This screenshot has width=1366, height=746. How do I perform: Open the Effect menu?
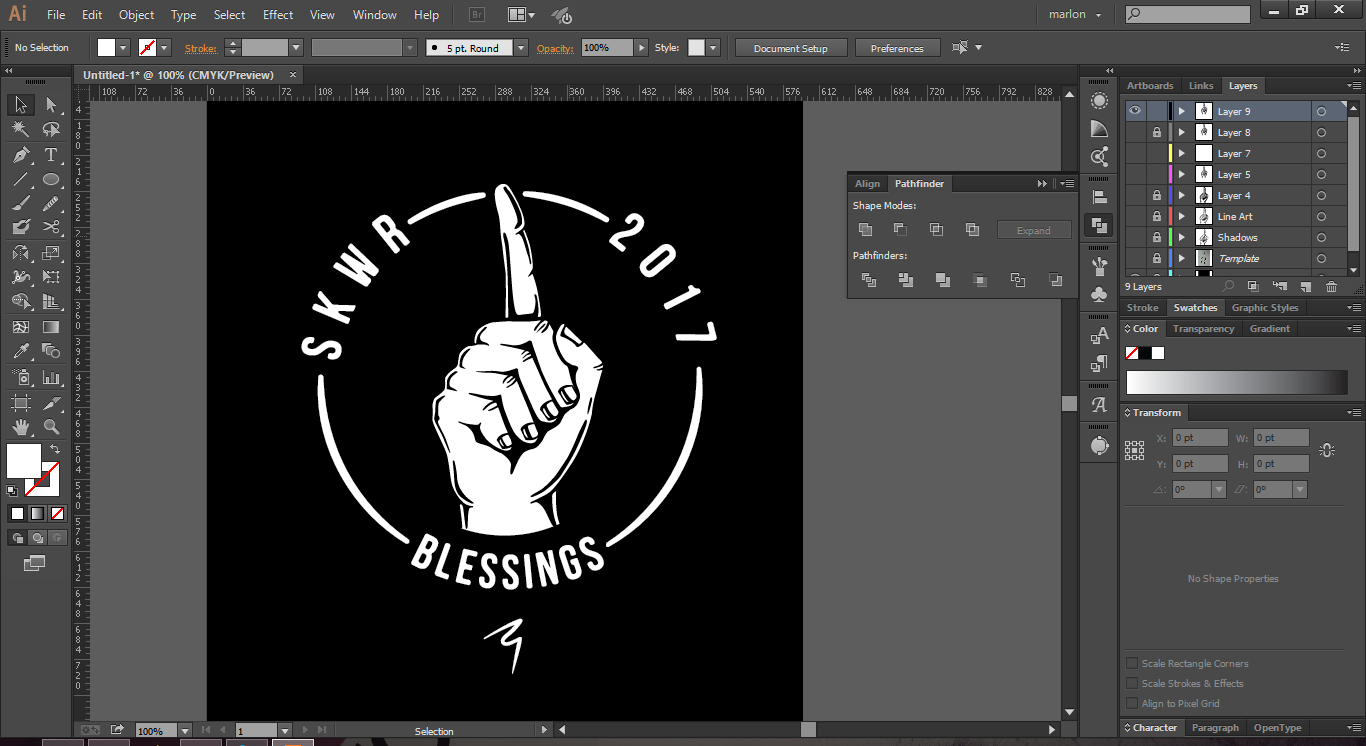(278, 14)
